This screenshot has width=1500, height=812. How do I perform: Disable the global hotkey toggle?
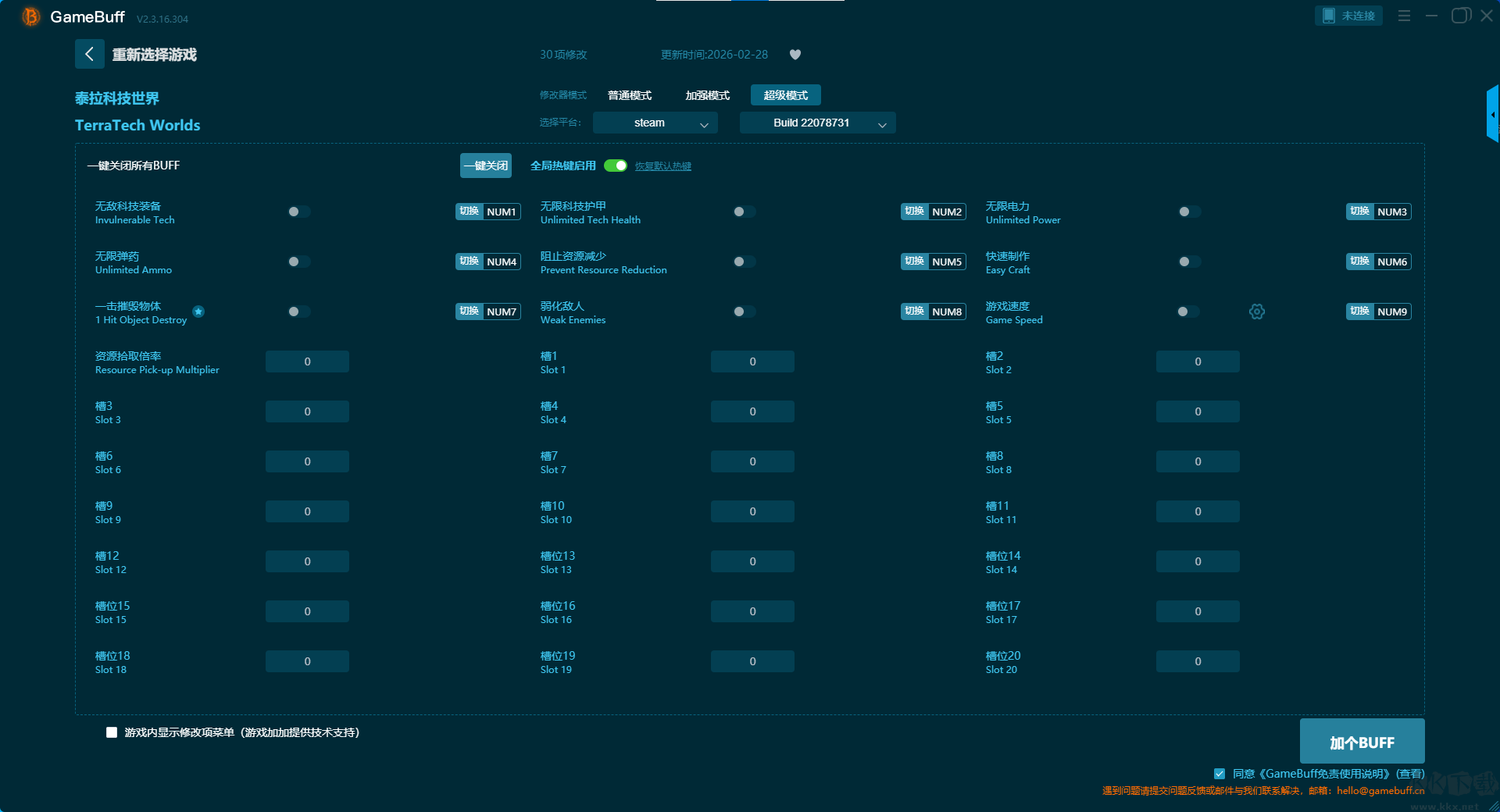pyautogui.click(x=616, y=166)
